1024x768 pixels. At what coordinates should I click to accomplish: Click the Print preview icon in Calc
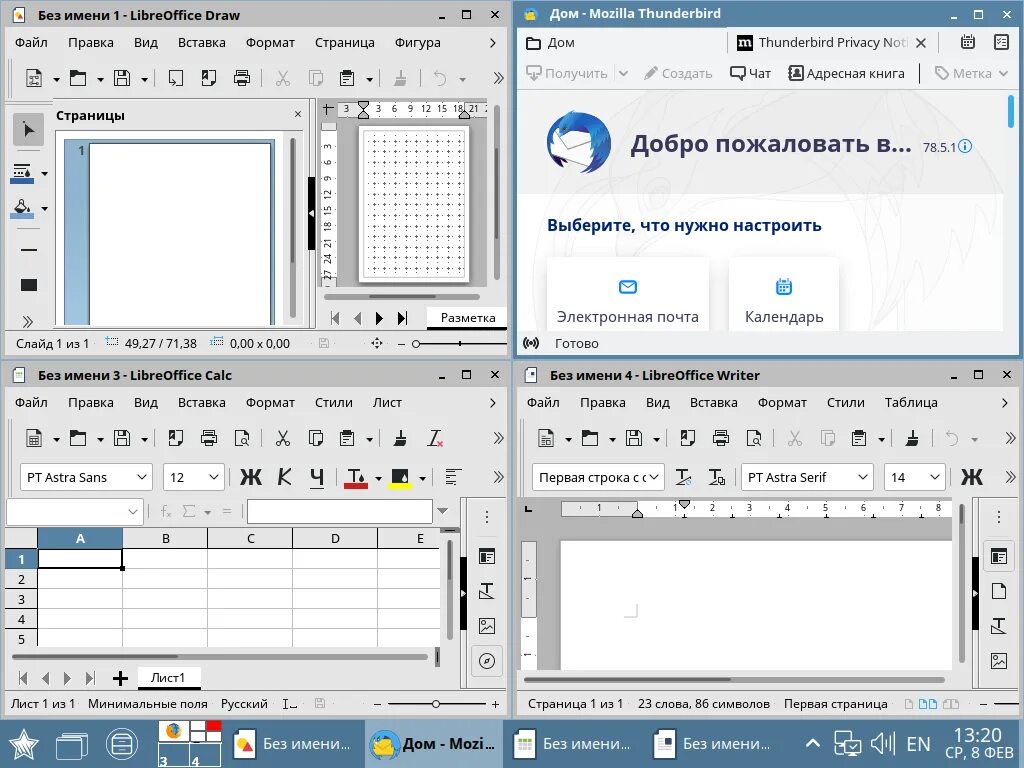point(242,438)
